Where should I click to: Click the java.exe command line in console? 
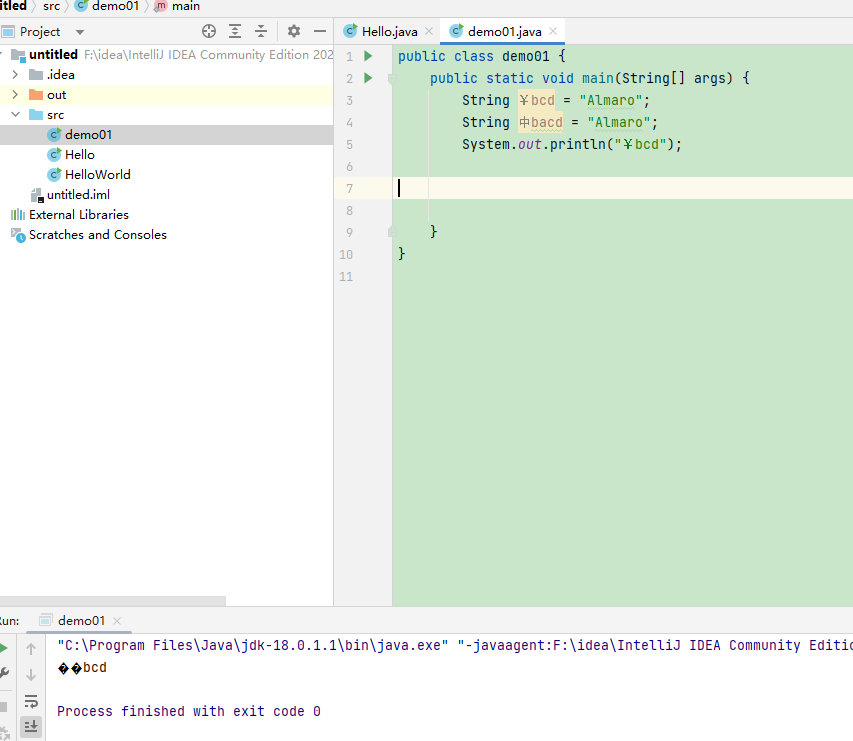click(455, 645)
